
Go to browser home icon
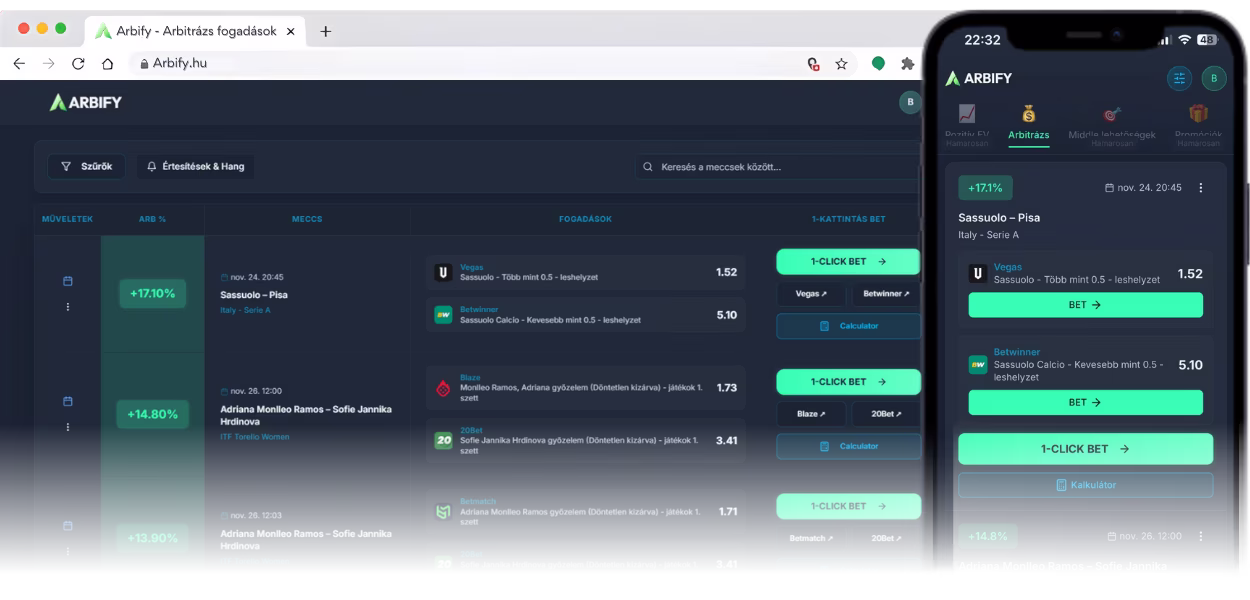(107, 63)
